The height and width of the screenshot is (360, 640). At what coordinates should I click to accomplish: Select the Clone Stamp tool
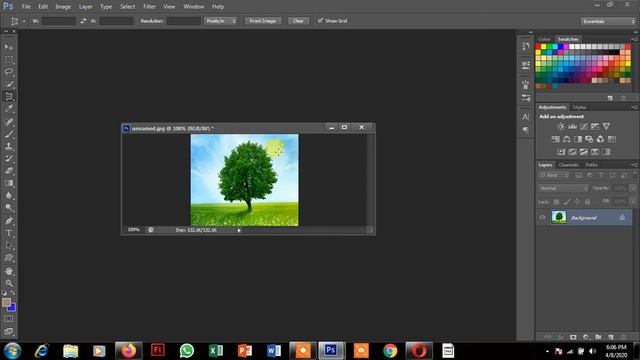click(x=9, y=146)
